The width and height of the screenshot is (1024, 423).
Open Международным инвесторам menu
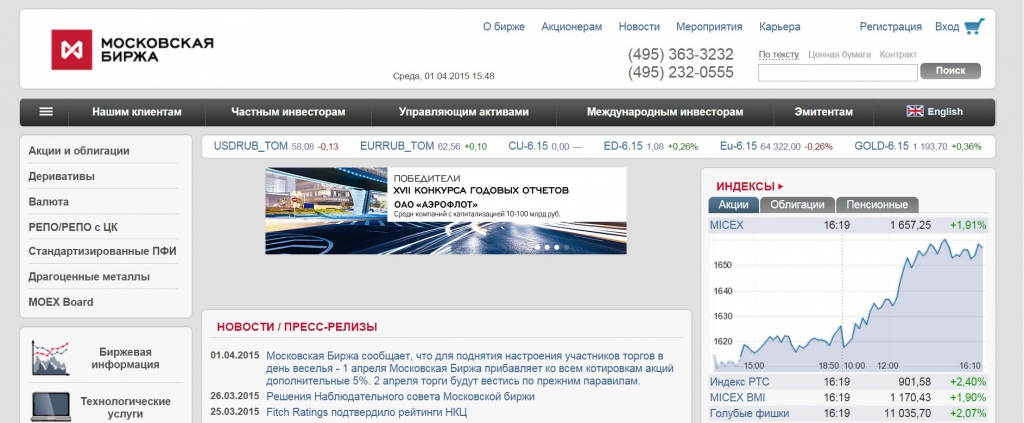pyautogui.click(x=665, y=112)
